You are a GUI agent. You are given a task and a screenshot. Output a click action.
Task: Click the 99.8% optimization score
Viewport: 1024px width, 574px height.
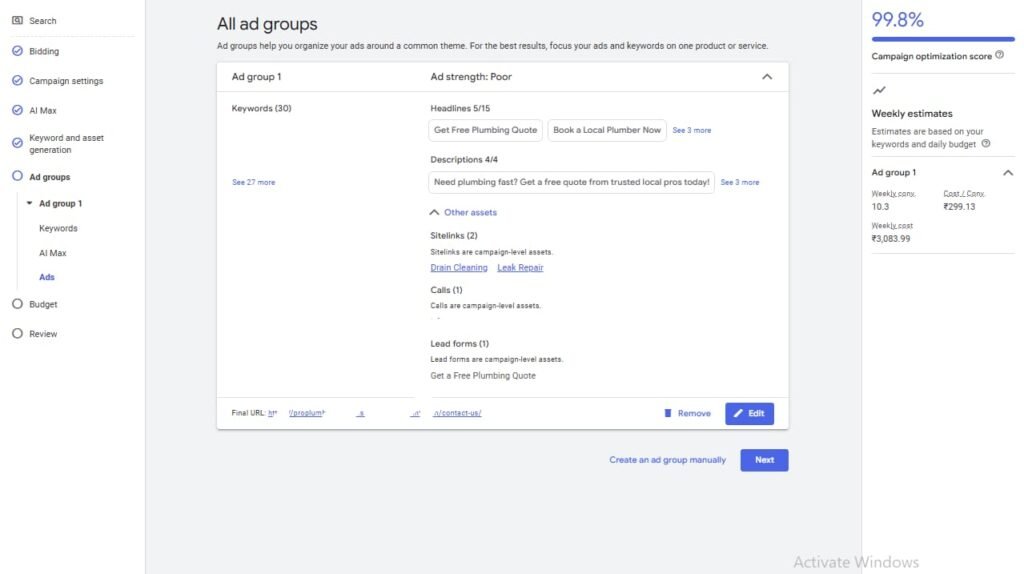coord(897,20)
